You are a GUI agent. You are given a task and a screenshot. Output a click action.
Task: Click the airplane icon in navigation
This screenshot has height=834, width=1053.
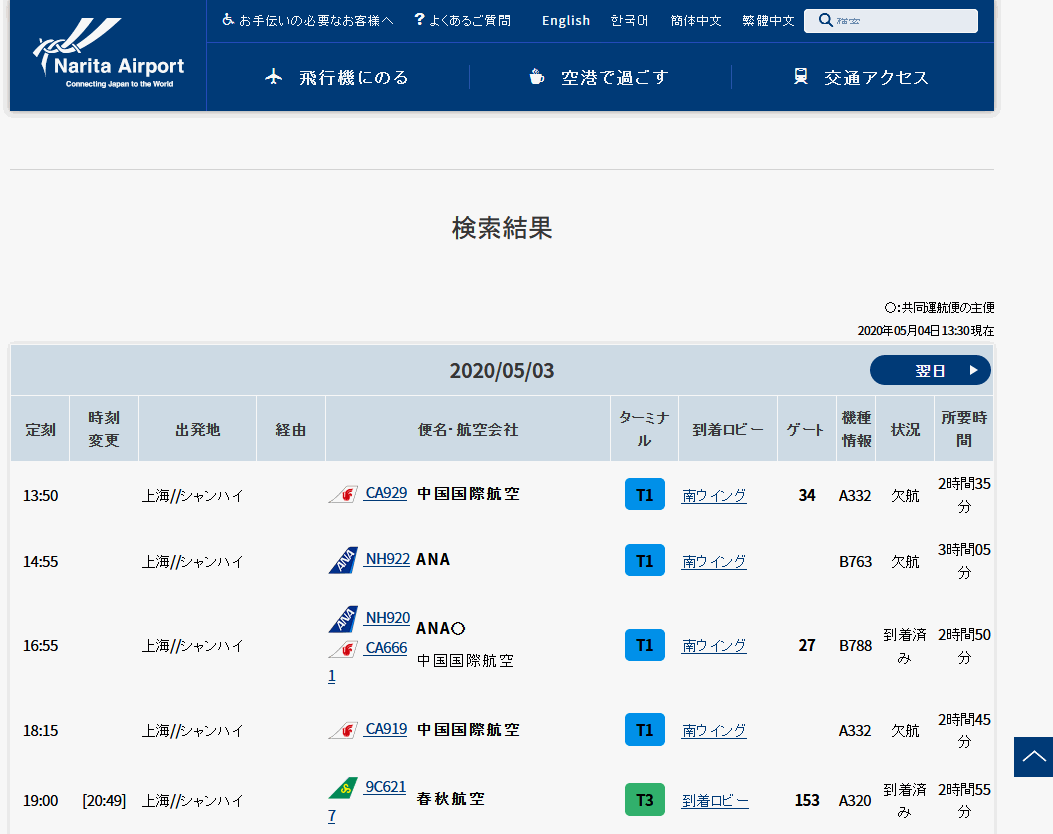click(x=273, y=77)
